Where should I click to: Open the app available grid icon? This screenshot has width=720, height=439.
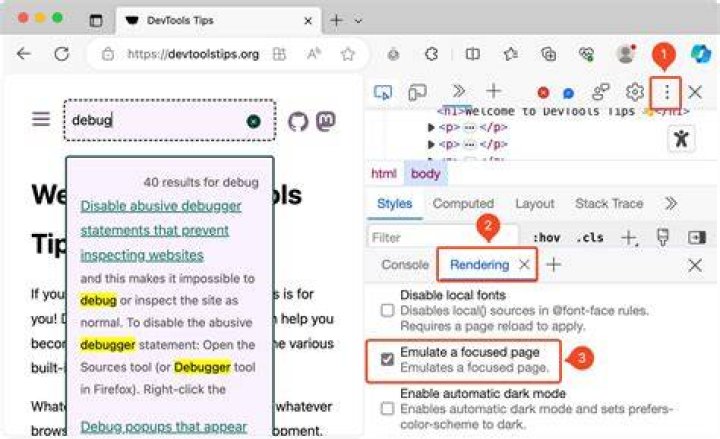[279, 54]
